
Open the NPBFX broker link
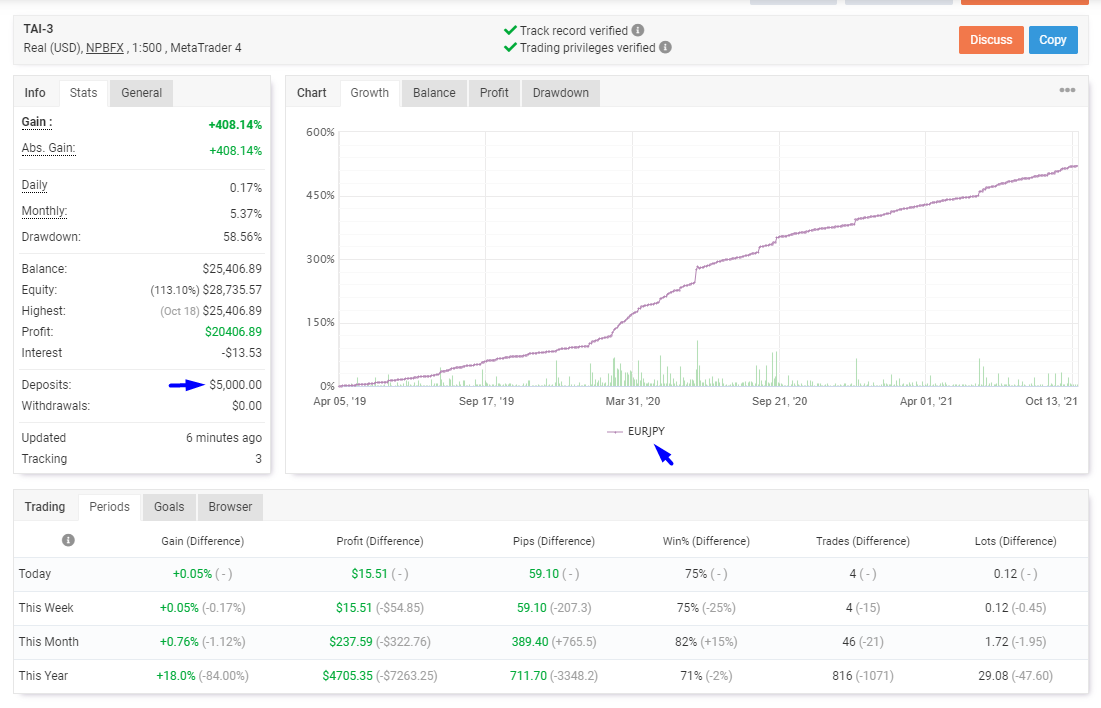coord(105,48)
